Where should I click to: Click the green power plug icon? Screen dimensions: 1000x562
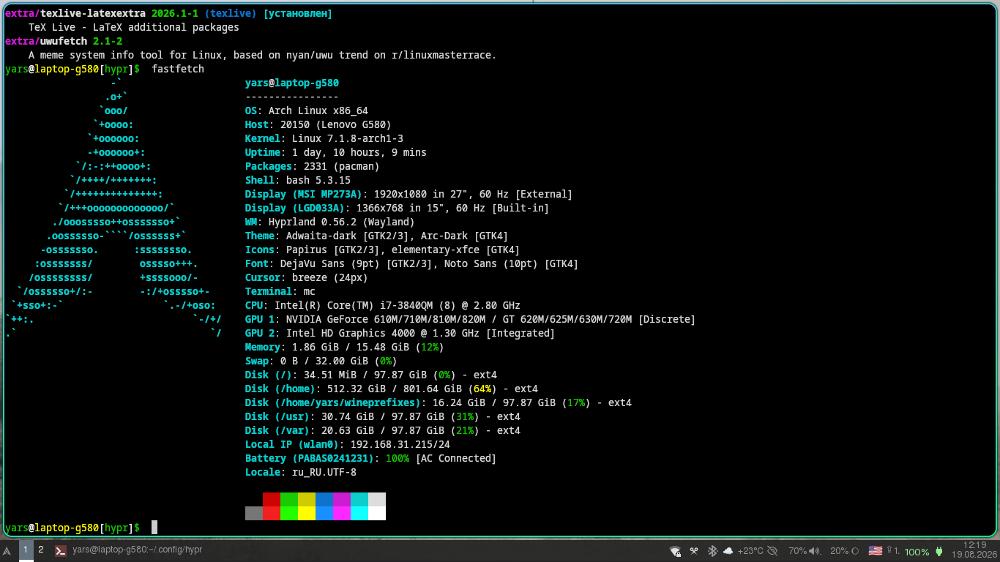tap(939, 551)
